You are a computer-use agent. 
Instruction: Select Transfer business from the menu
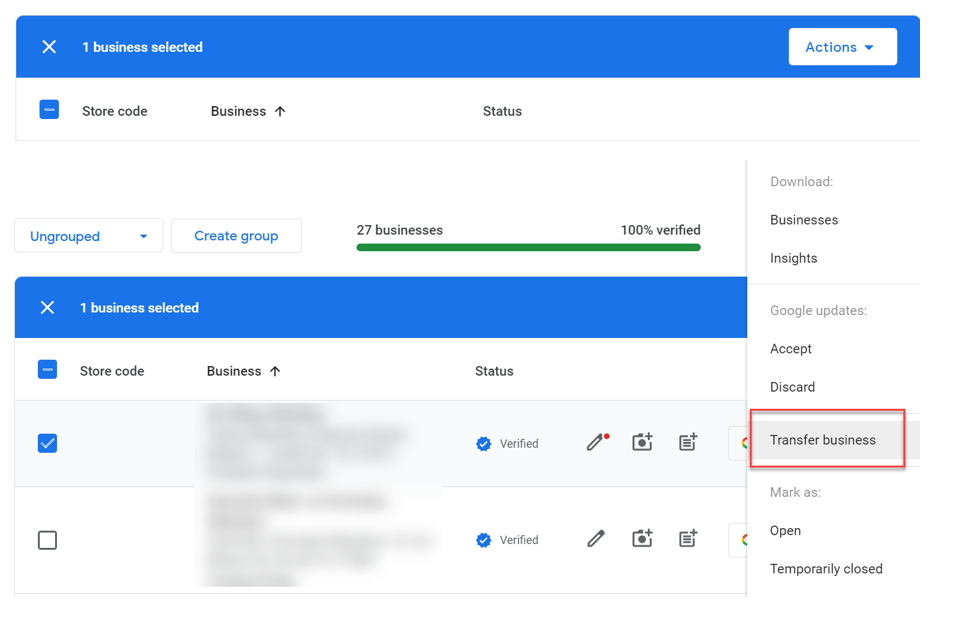click(823, 439)
